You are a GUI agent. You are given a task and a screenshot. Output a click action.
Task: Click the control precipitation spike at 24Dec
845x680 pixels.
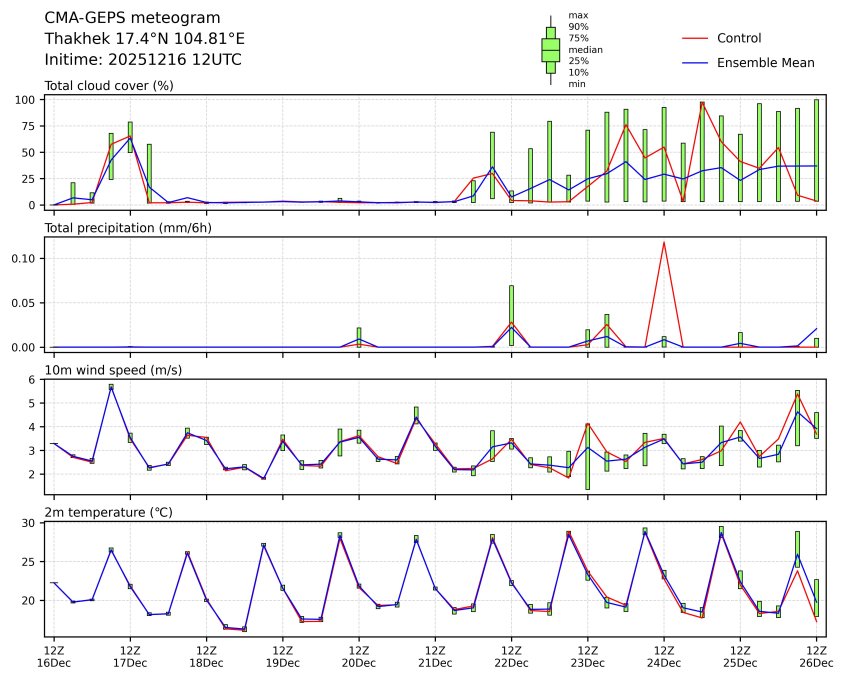(663, 242)
